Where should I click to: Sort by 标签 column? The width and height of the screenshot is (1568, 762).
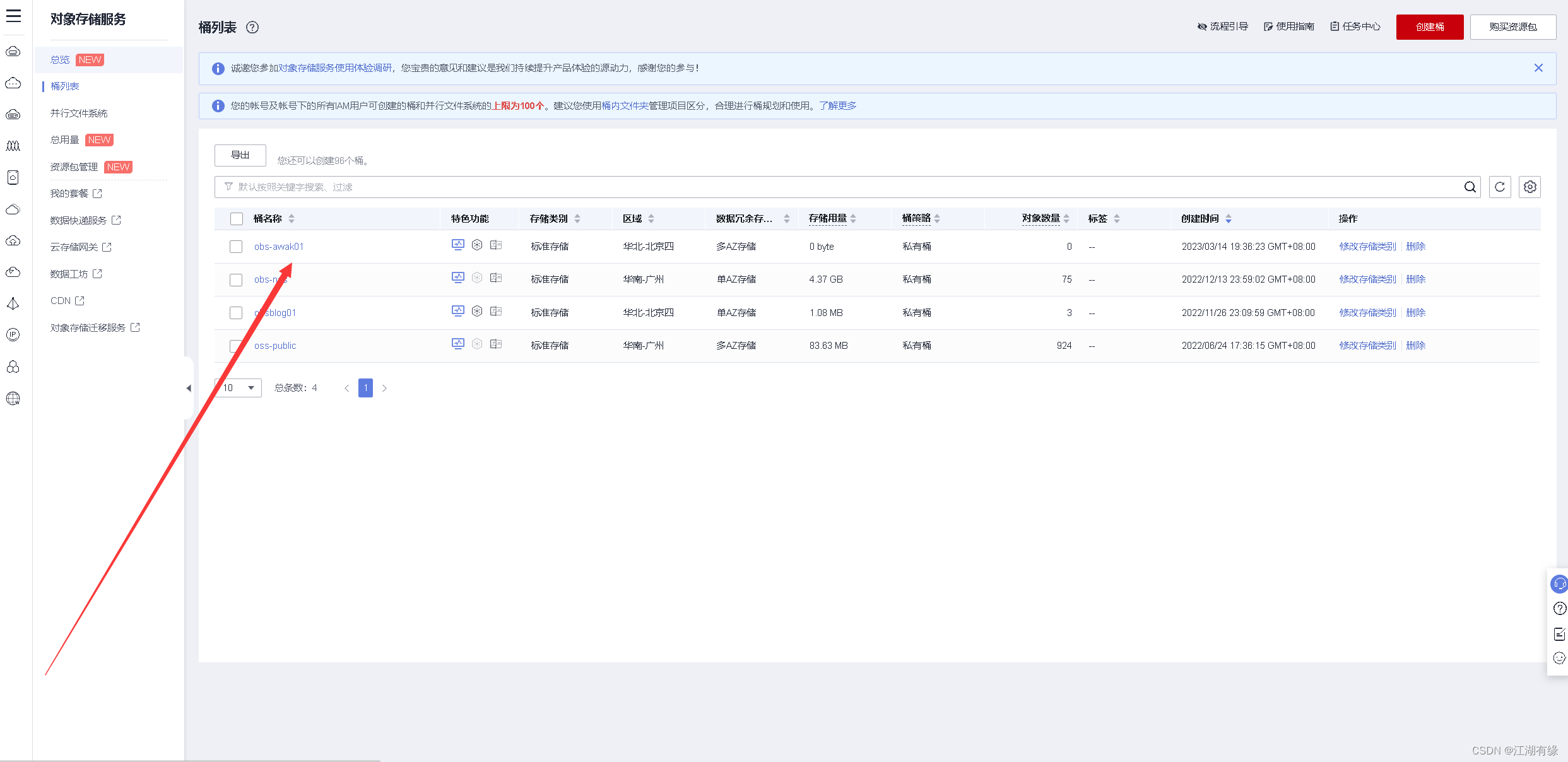pos(1117,219)
